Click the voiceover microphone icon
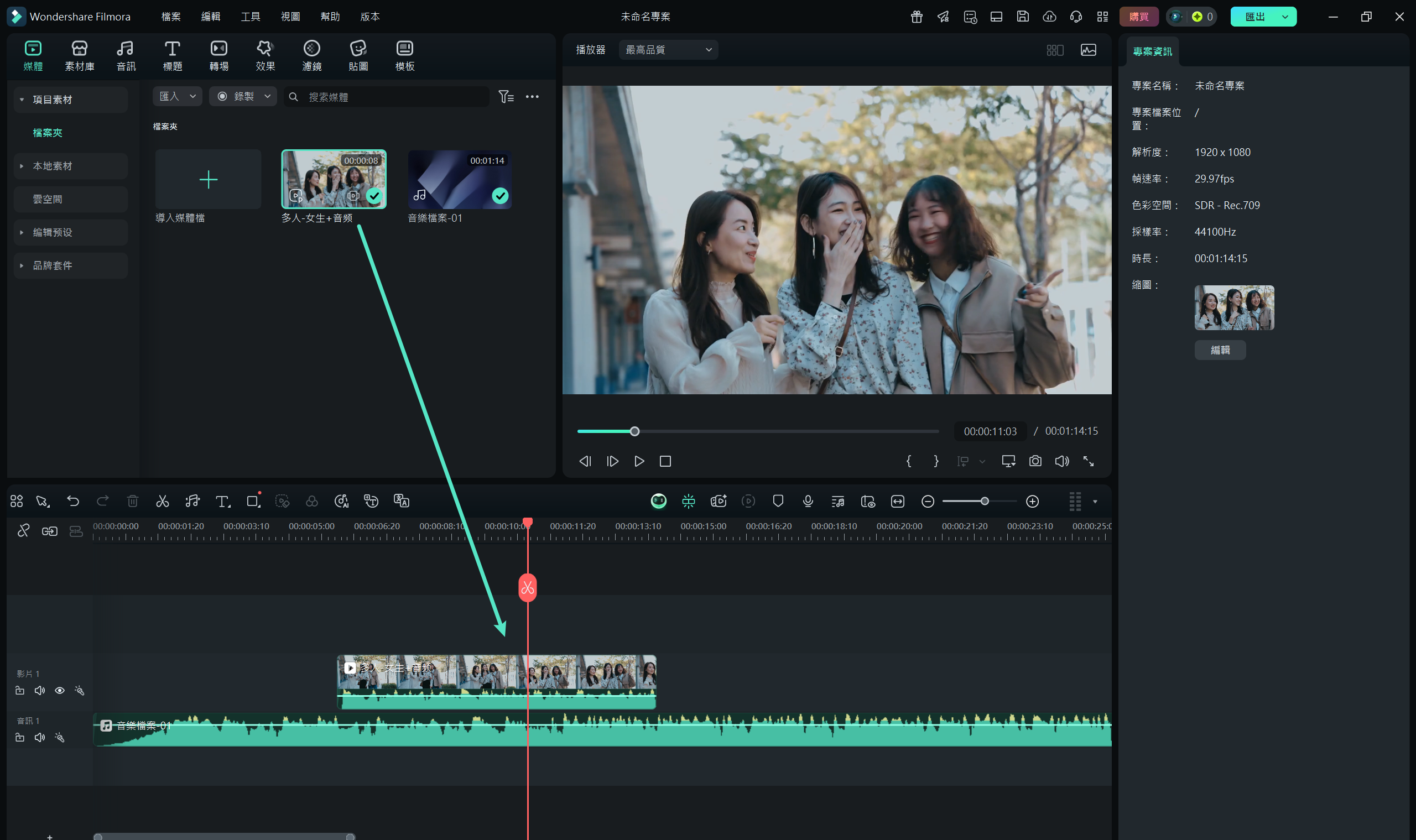This screenshot has height=840, width=1416. 808,501
